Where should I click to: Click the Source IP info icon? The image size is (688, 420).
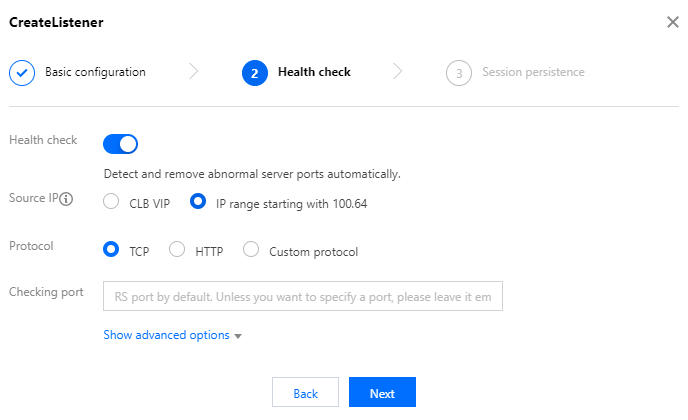click(x=67, y=199)
